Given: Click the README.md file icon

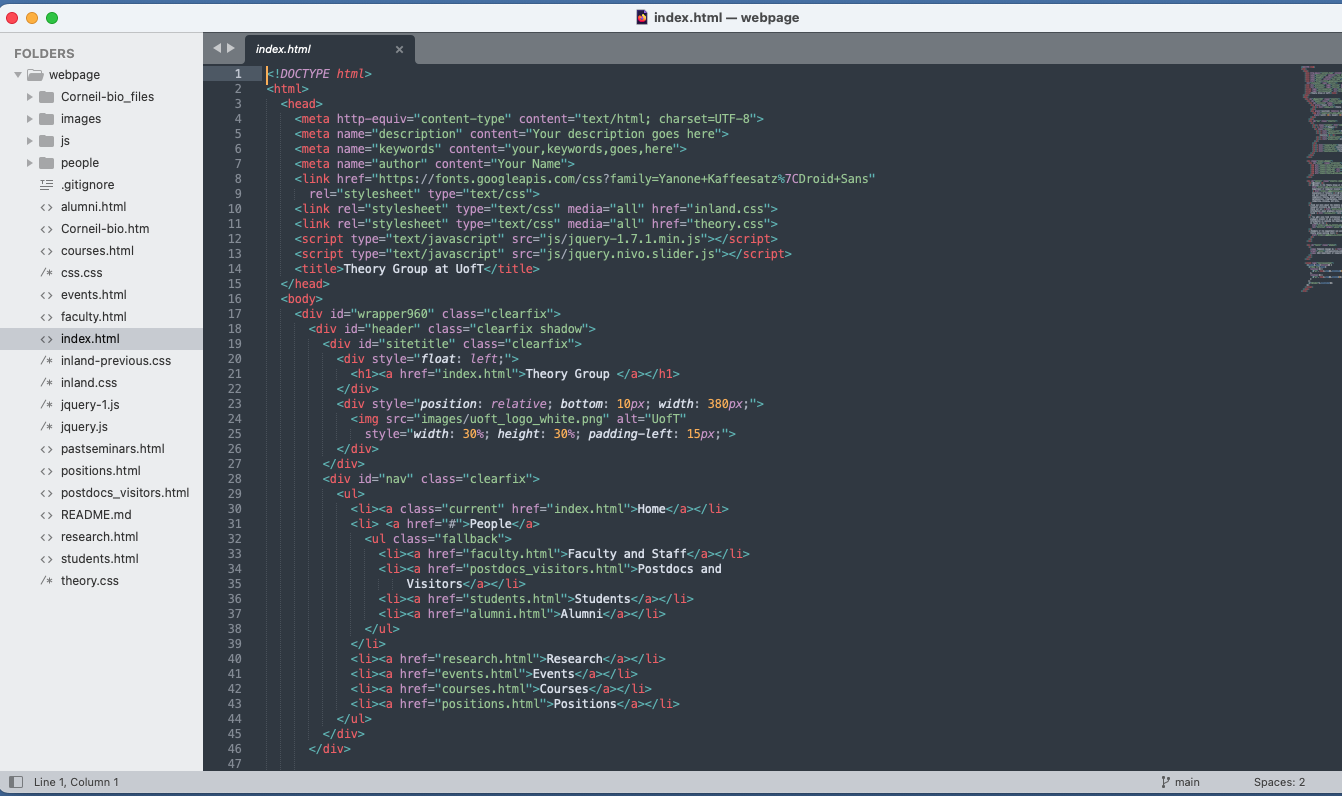Looking at the screenshot, I should (x=46, y=515).
